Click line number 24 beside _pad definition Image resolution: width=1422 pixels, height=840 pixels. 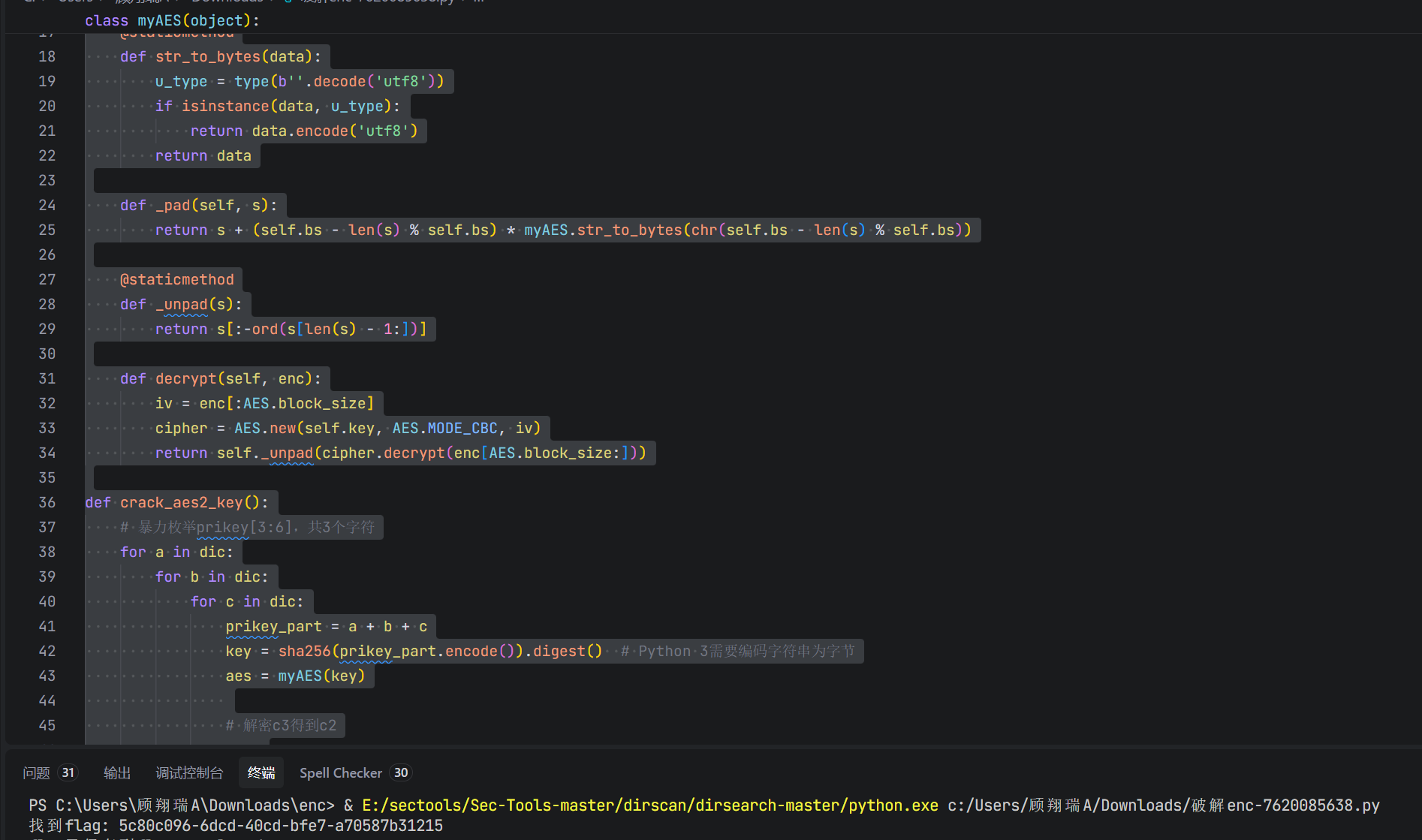point(47,205)
